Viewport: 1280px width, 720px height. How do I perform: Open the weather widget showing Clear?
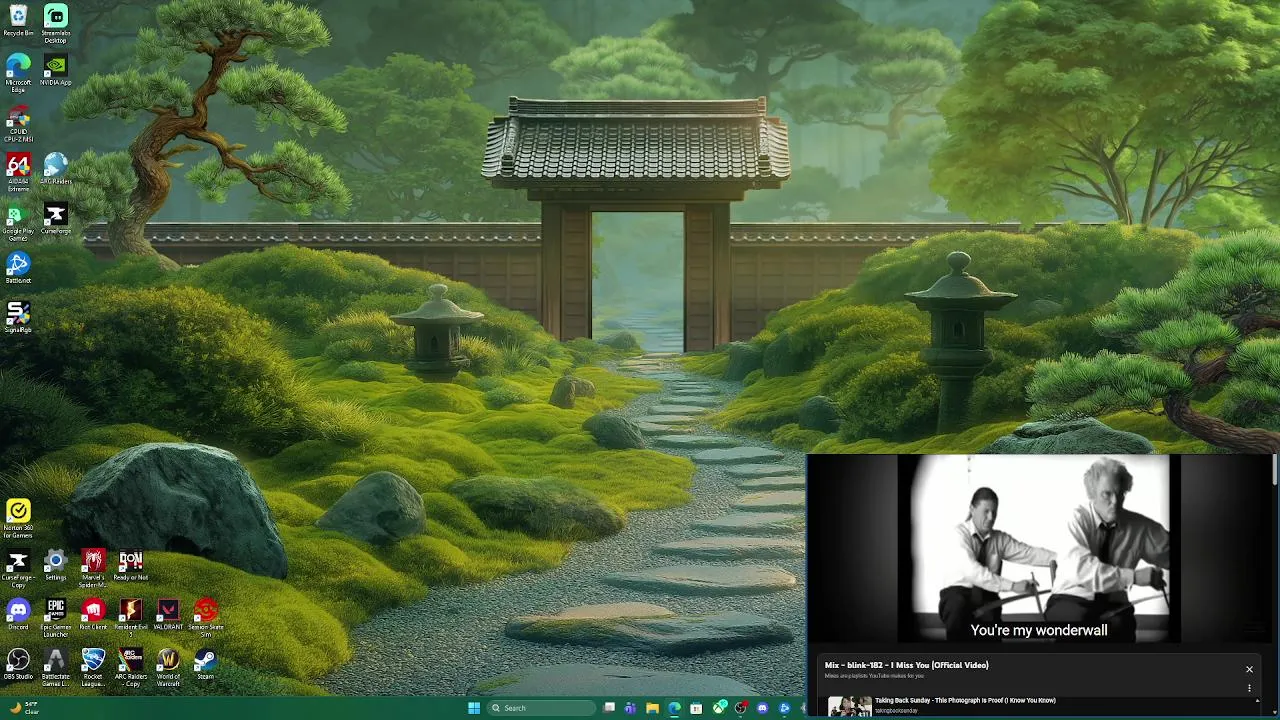tap(24, 708)
